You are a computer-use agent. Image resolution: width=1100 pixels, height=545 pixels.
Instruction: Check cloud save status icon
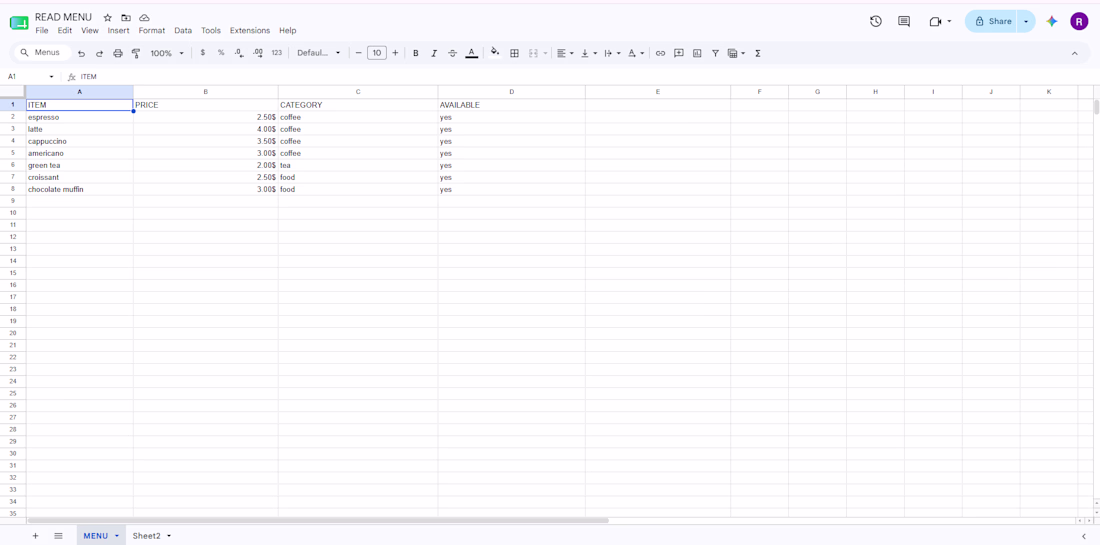[144, 18]
